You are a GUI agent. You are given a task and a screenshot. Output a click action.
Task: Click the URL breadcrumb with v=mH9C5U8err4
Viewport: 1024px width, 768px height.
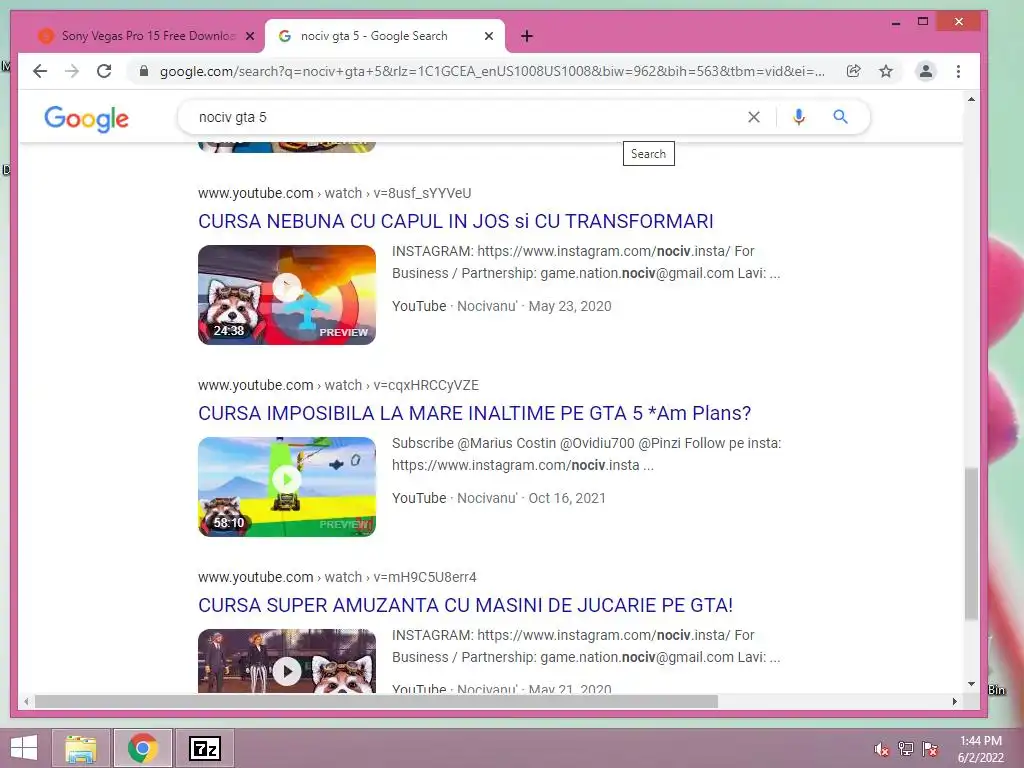click(337, 577)
